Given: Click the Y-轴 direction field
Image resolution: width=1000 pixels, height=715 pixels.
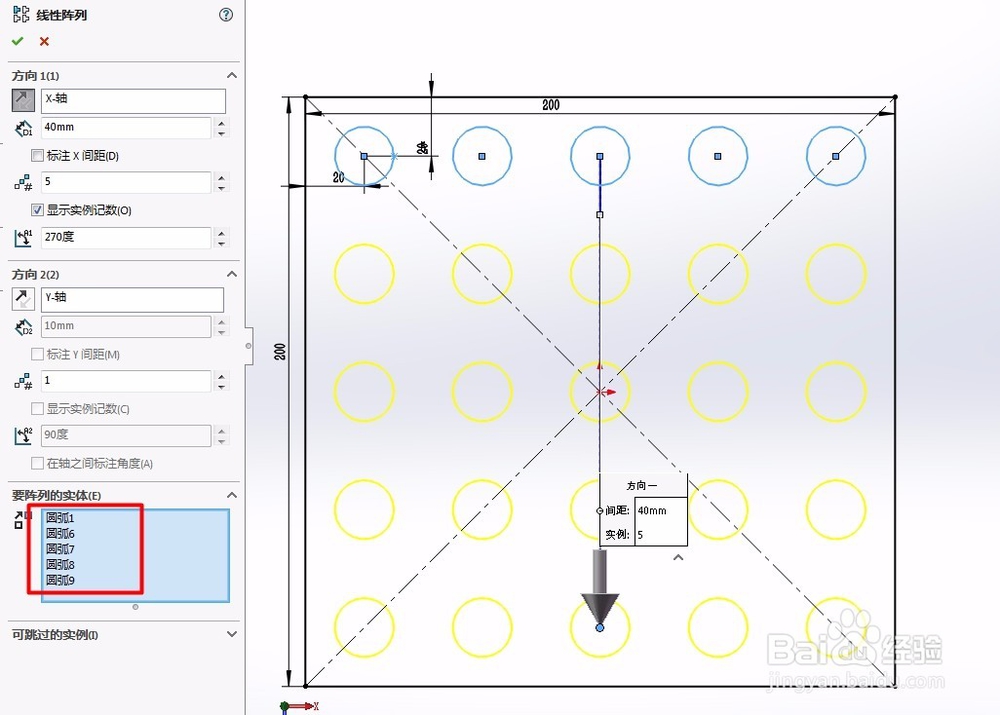Looking at the screenshot, I should coord(133,299).
